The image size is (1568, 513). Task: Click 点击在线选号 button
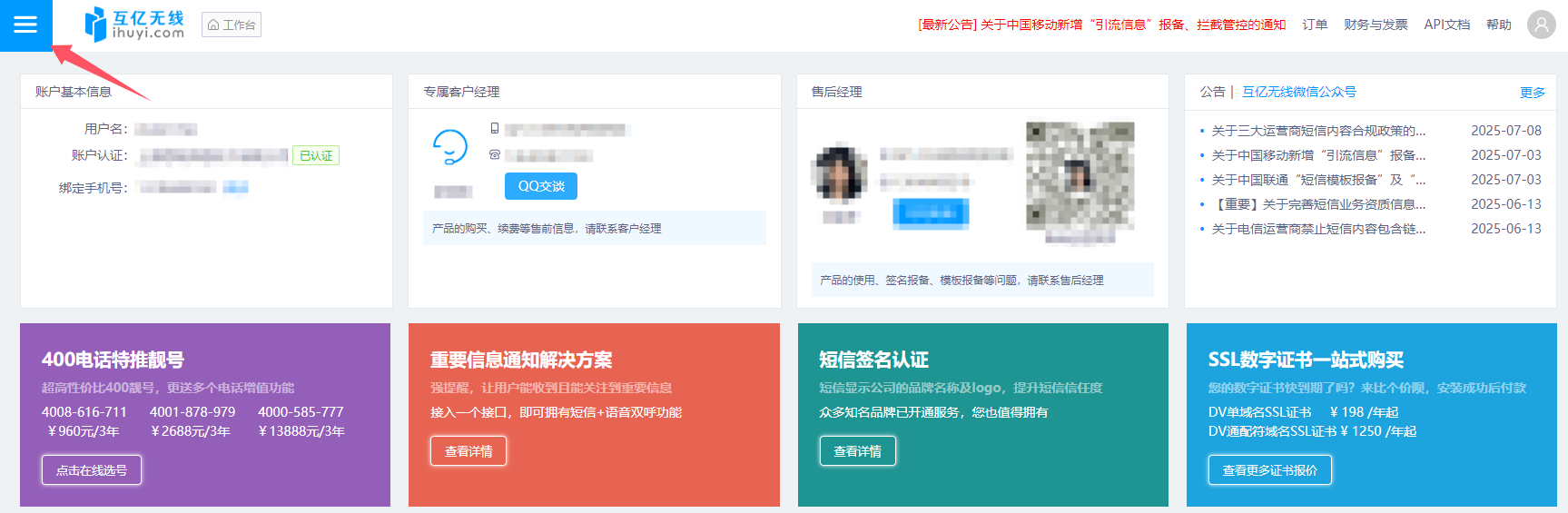92,470
